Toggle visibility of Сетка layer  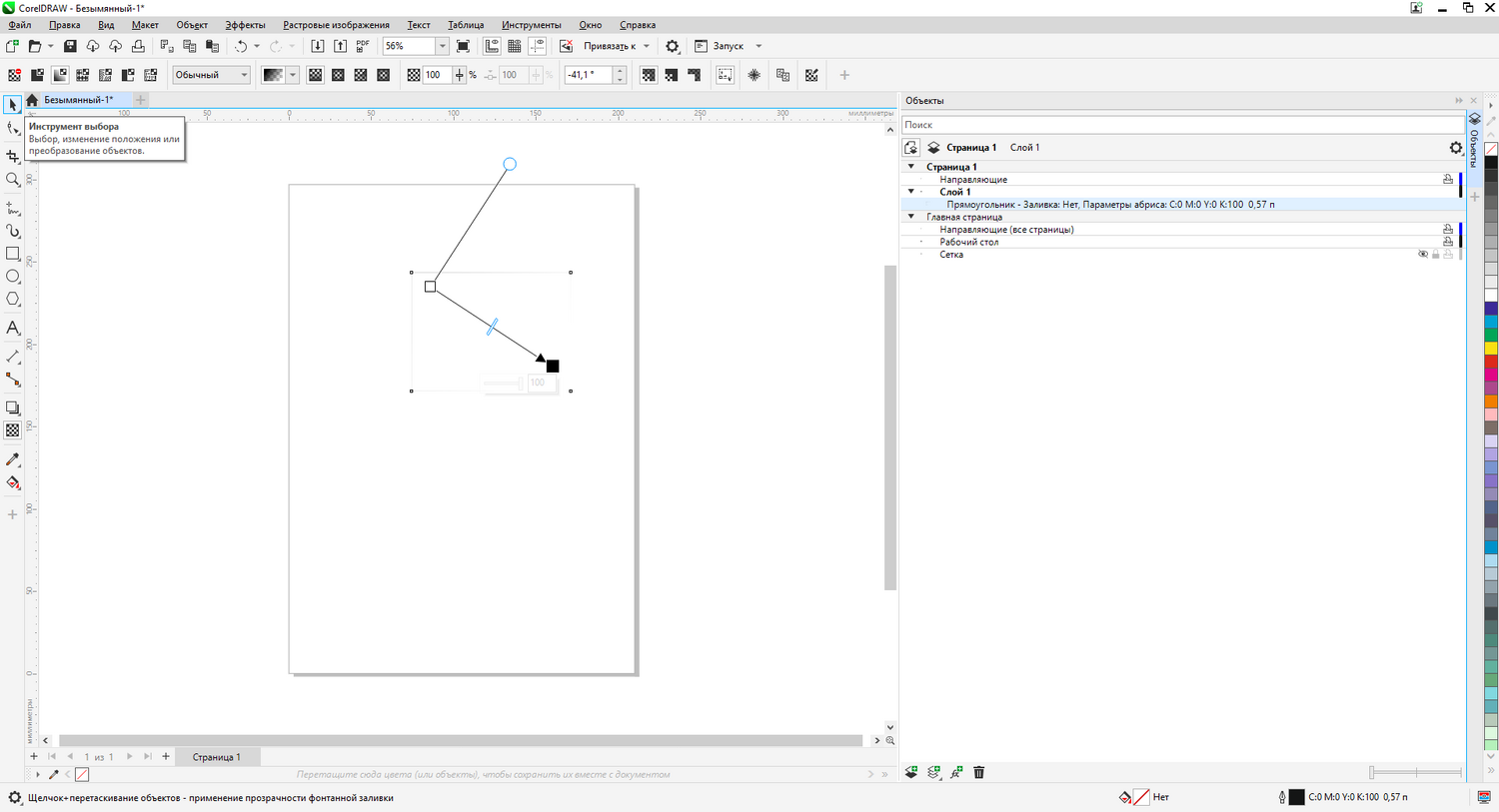[x=1423, y=255]
